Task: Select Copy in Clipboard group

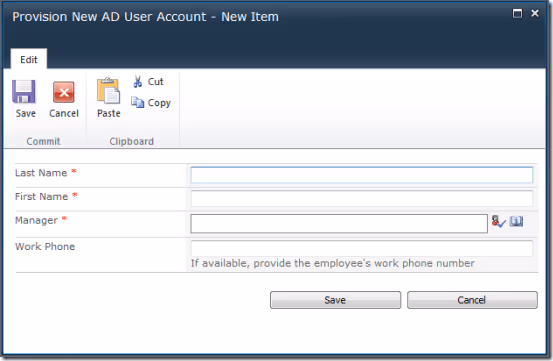Action: tap(151, 103)
